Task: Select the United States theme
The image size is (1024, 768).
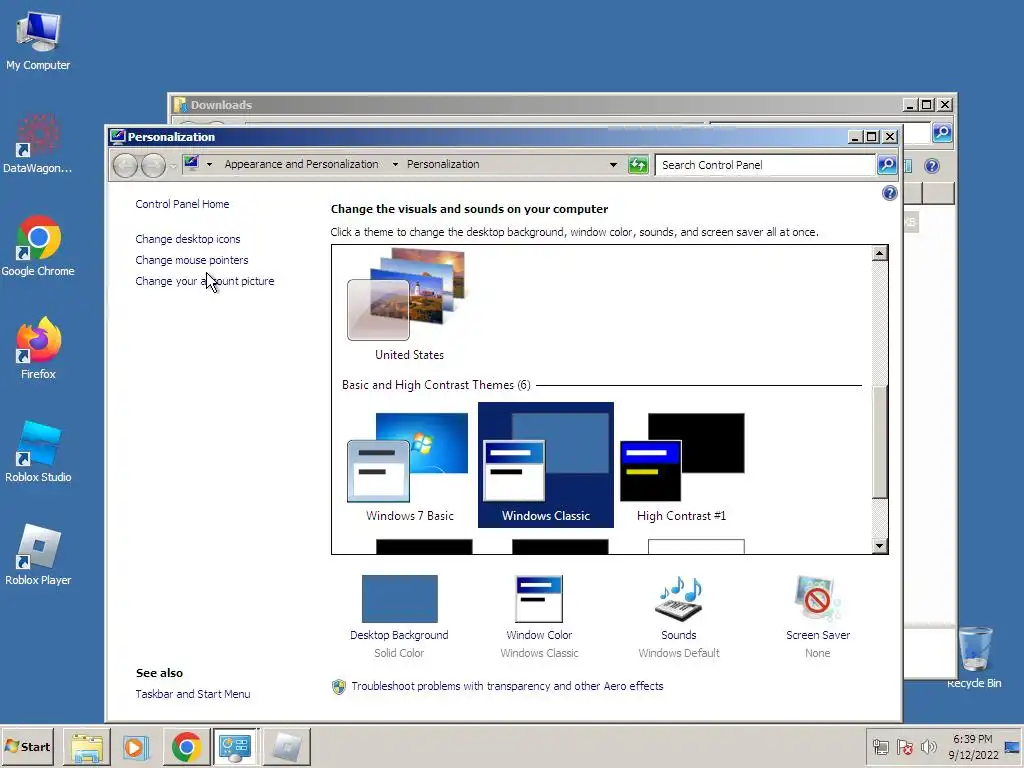Action: tap(409, 305)
